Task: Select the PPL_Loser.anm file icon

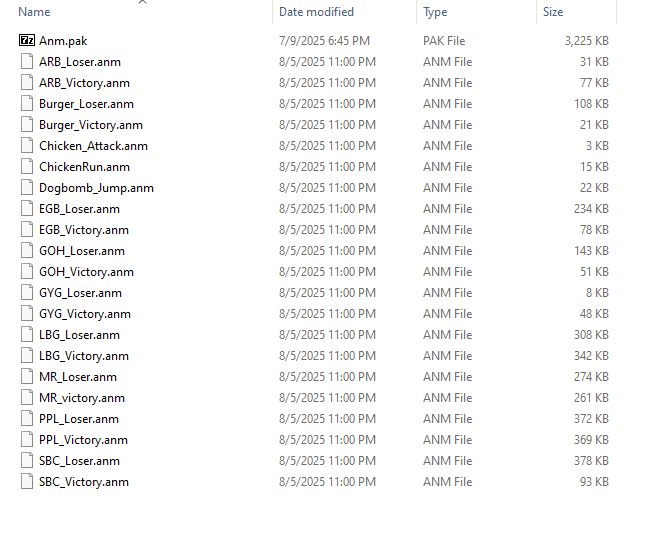Action: pyautogui.click(x=27, y=418)
